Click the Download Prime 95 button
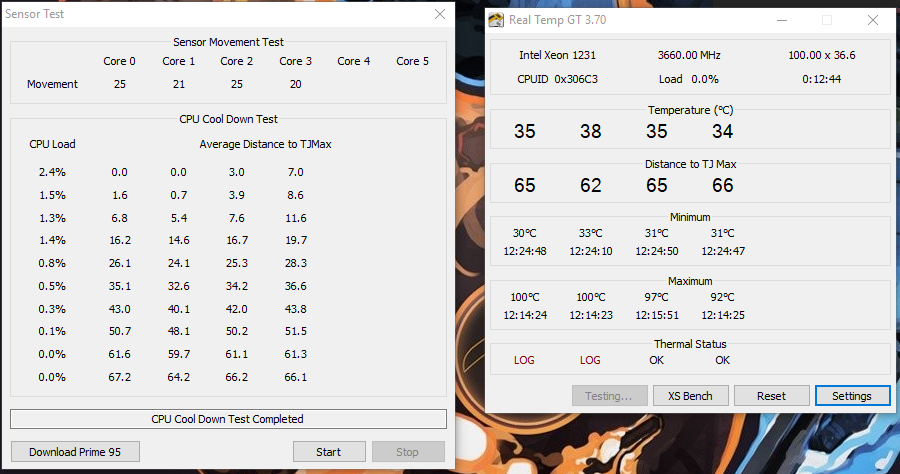Screen dimensions: 900x474 pos(75,452)
